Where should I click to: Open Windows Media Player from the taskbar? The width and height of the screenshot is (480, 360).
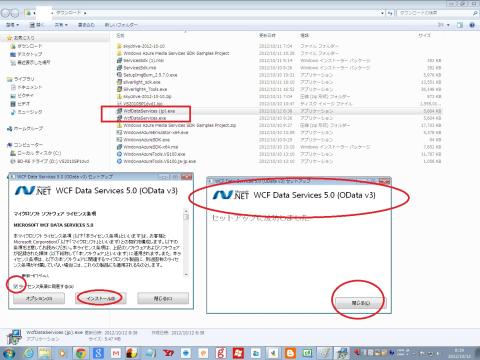[62, 353]
